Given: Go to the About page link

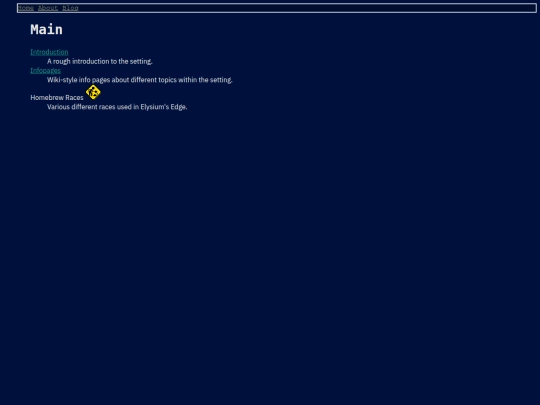Looking at the screenshot, I should coord(48,8).
